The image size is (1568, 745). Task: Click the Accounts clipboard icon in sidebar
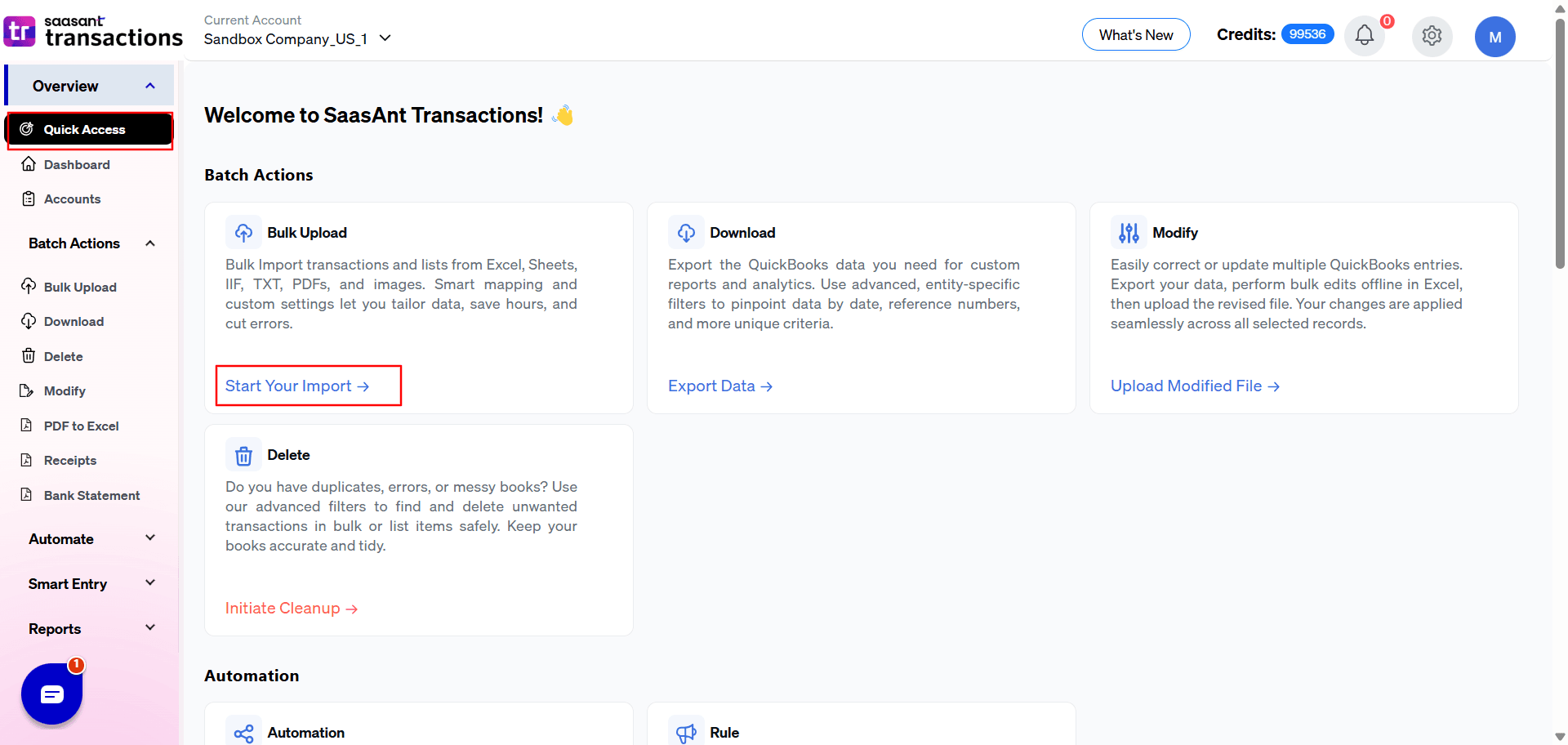pos(29,199)
